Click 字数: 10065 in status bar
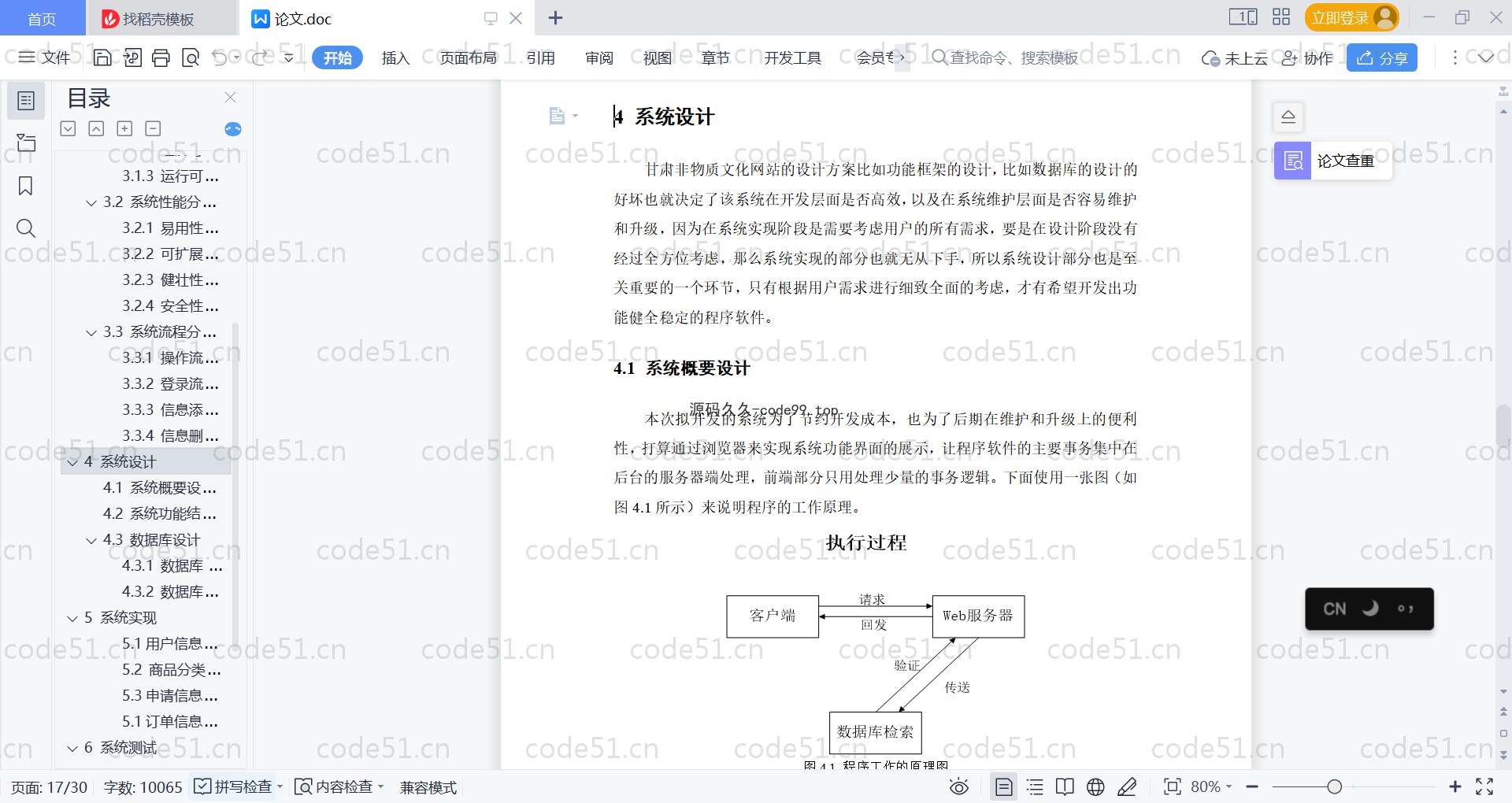The height and width of the screenshot is (803, 1512). pos(143,787)
